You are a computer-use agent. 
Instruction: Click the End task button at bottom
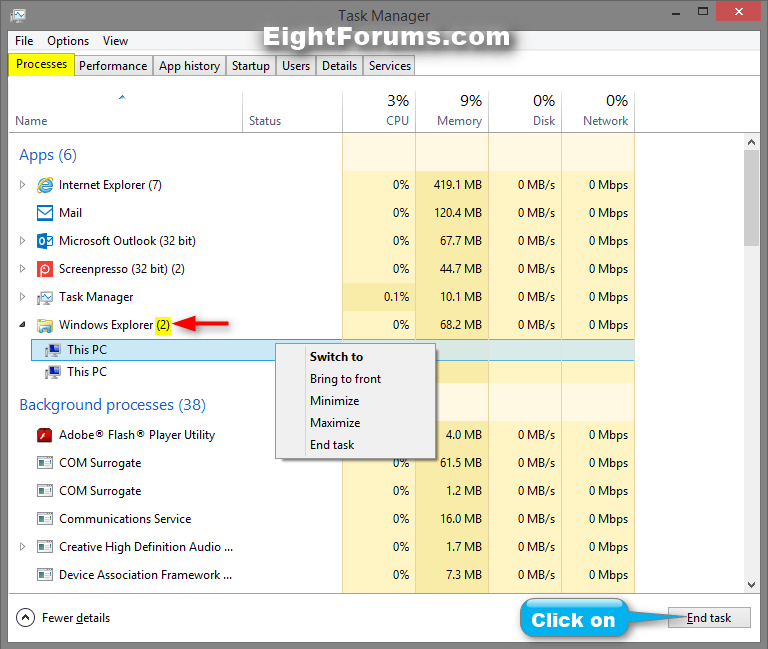click(x=709, y=618)
